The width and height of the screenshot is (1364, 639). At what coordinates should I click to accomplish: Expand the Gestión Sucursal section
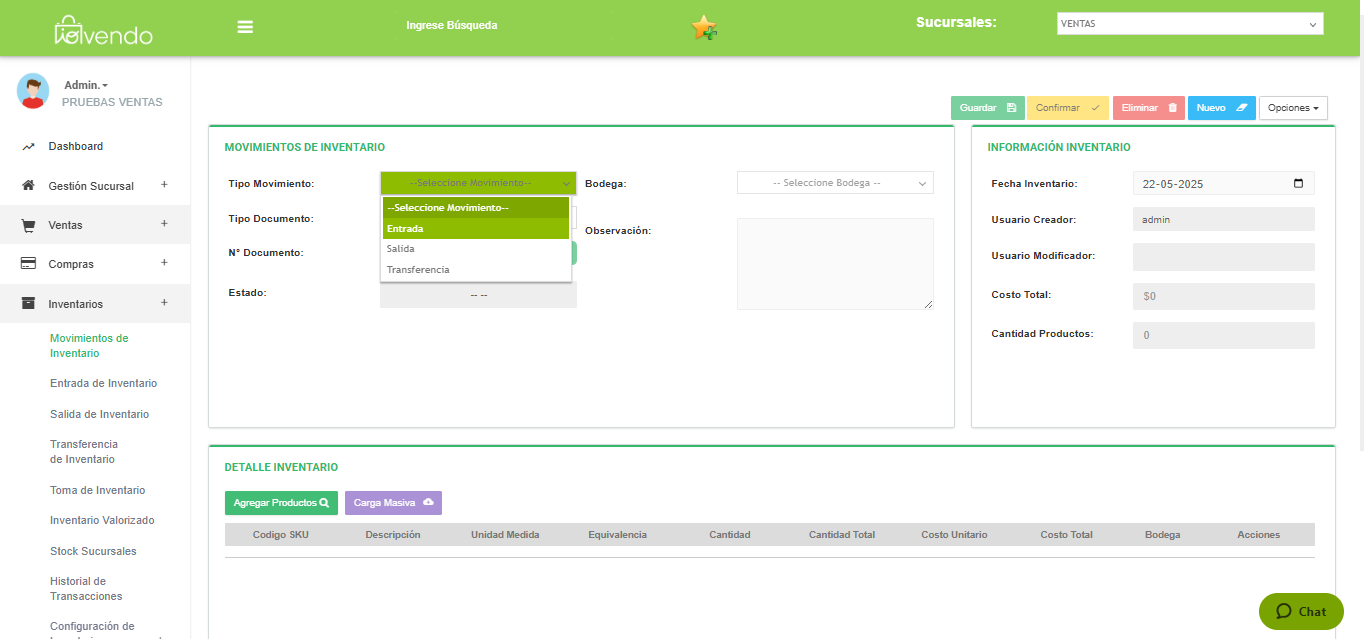coord(164,185)
